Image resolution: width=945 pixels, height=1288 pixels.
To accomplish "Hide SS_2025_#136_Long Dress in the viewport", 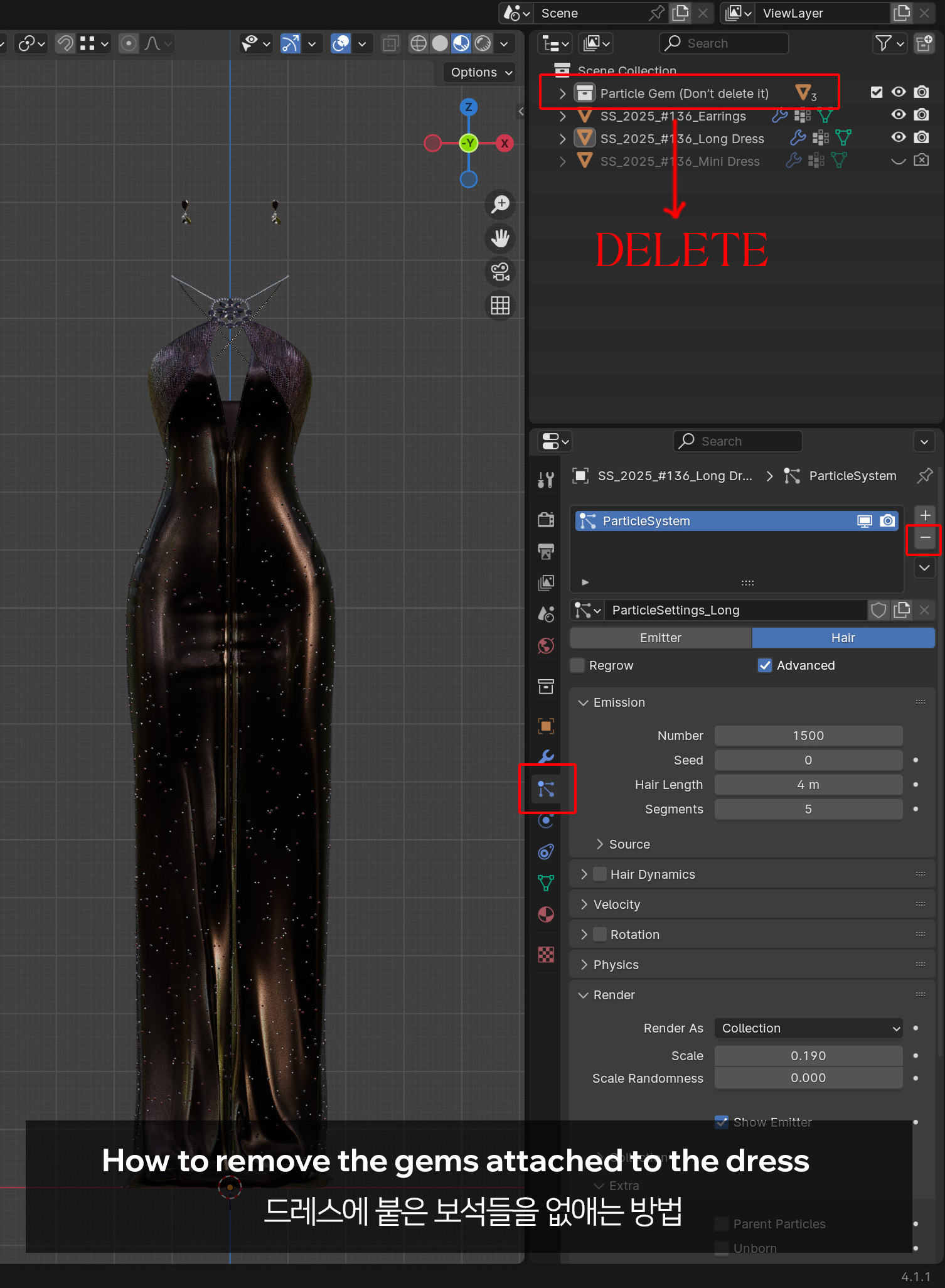I will pyautogui.click(x=899, y=137).
